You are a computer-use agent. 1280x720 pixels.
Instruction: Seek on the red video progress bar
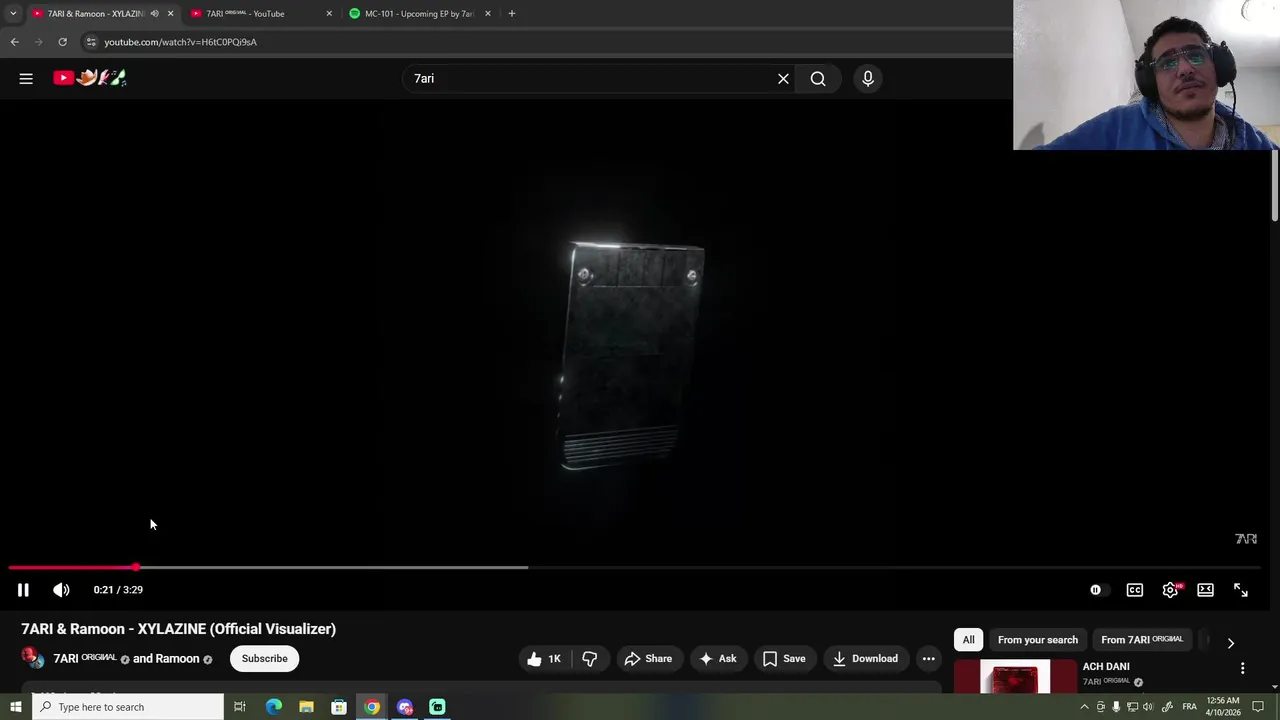pos(72,567)
